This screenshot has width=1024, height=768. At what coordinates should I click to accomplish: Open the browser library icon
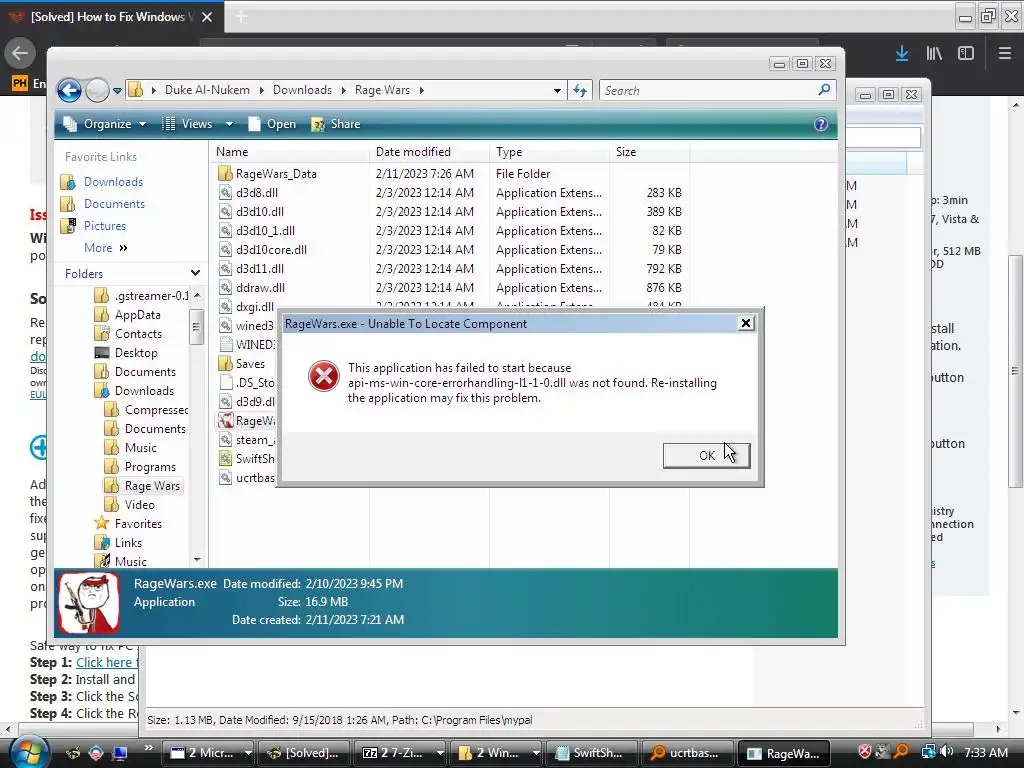(x=934, y=54)
